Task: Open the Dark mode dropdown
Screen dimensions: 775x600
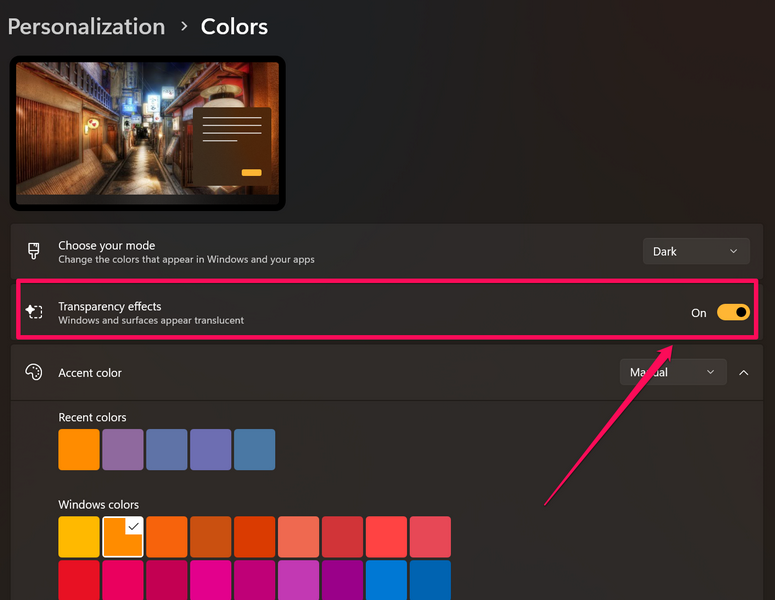Action: point(695,251)
